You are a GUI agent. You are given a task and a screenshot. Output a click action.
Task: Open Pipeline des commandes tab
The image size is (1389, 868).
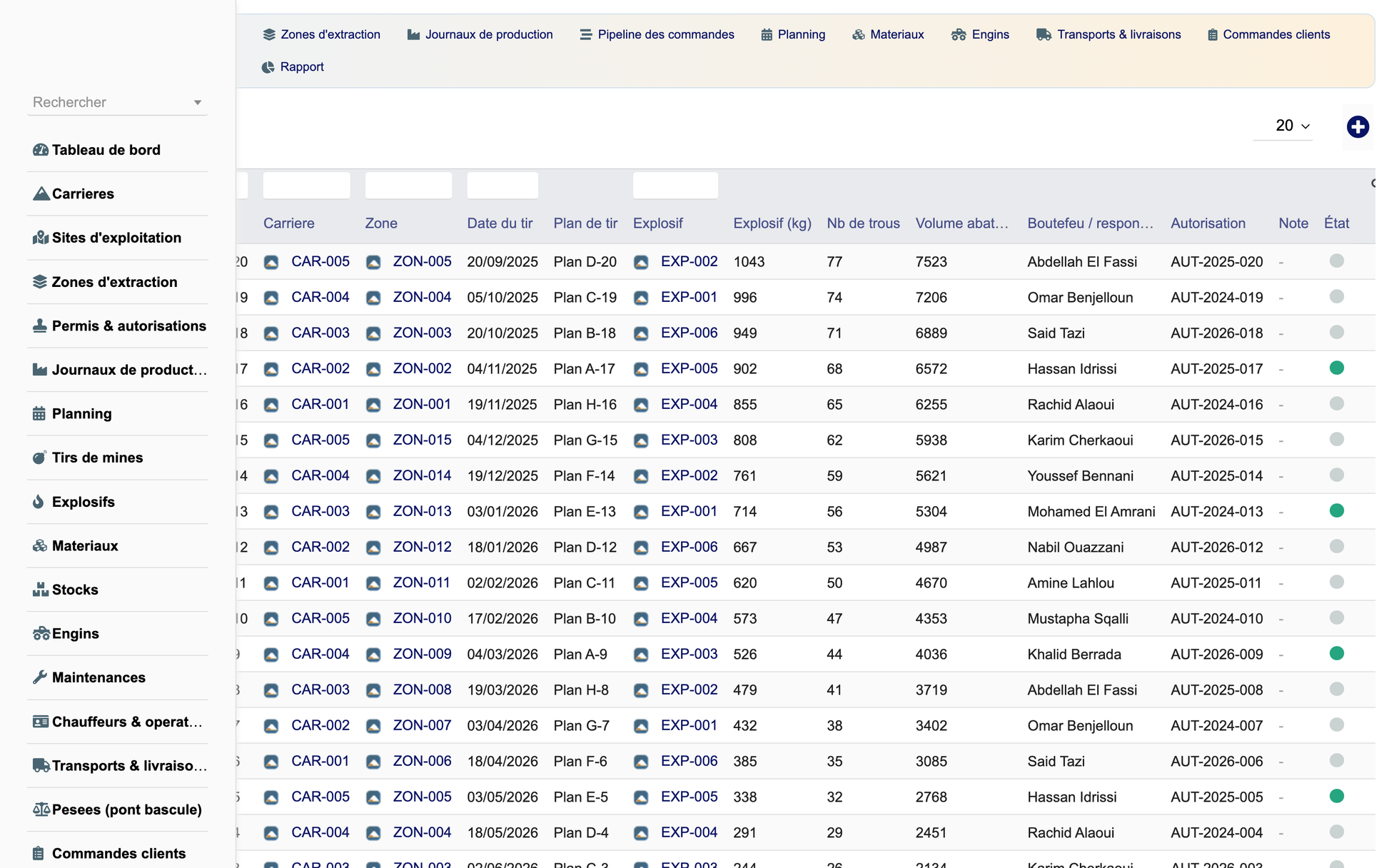tap(657, 34)
